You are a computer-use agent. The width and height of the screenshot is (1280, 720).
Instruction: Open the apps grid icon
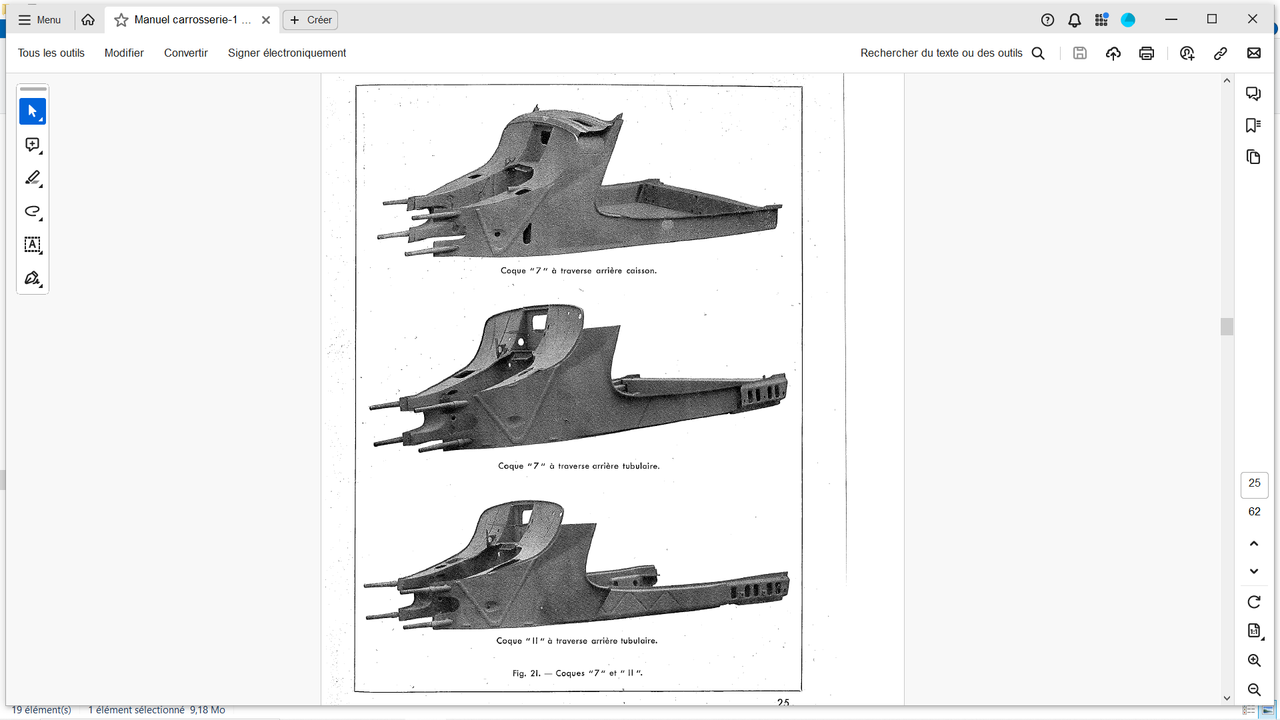click(x=1101, y=20)
